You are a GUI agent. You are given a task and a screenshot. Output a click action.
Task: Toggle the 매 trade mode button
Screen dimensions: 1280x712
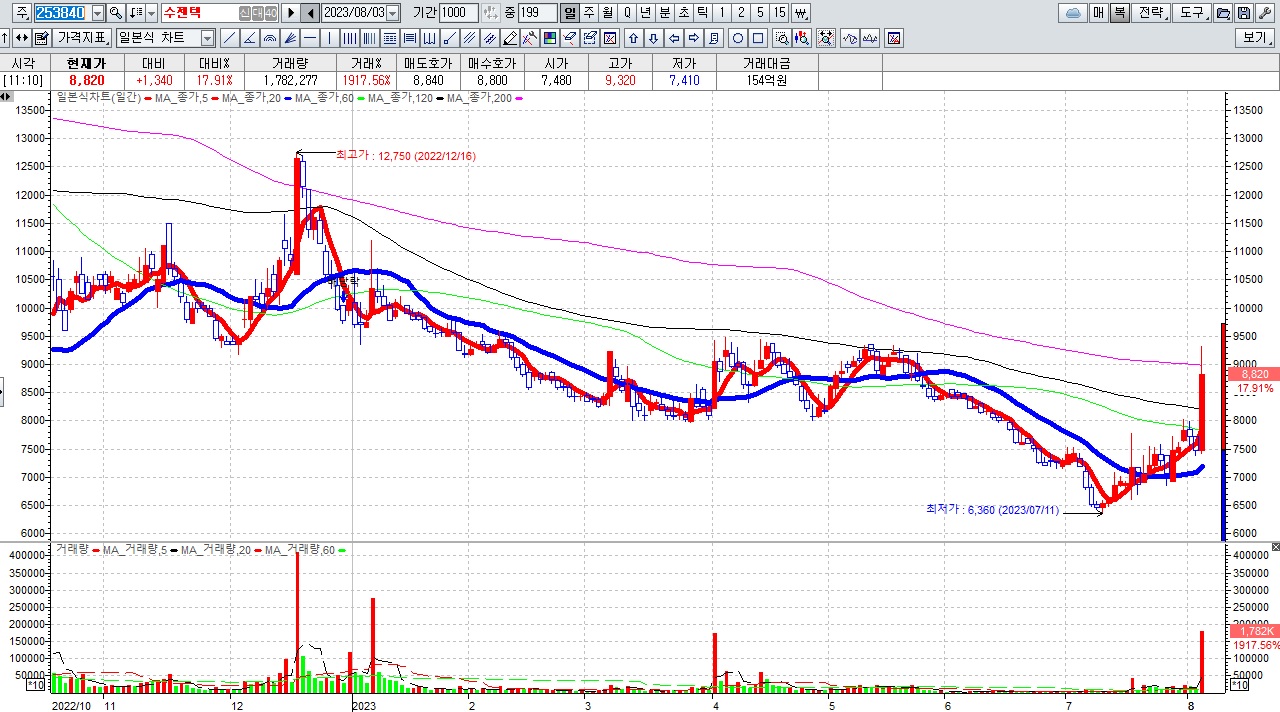point(1099,13)
